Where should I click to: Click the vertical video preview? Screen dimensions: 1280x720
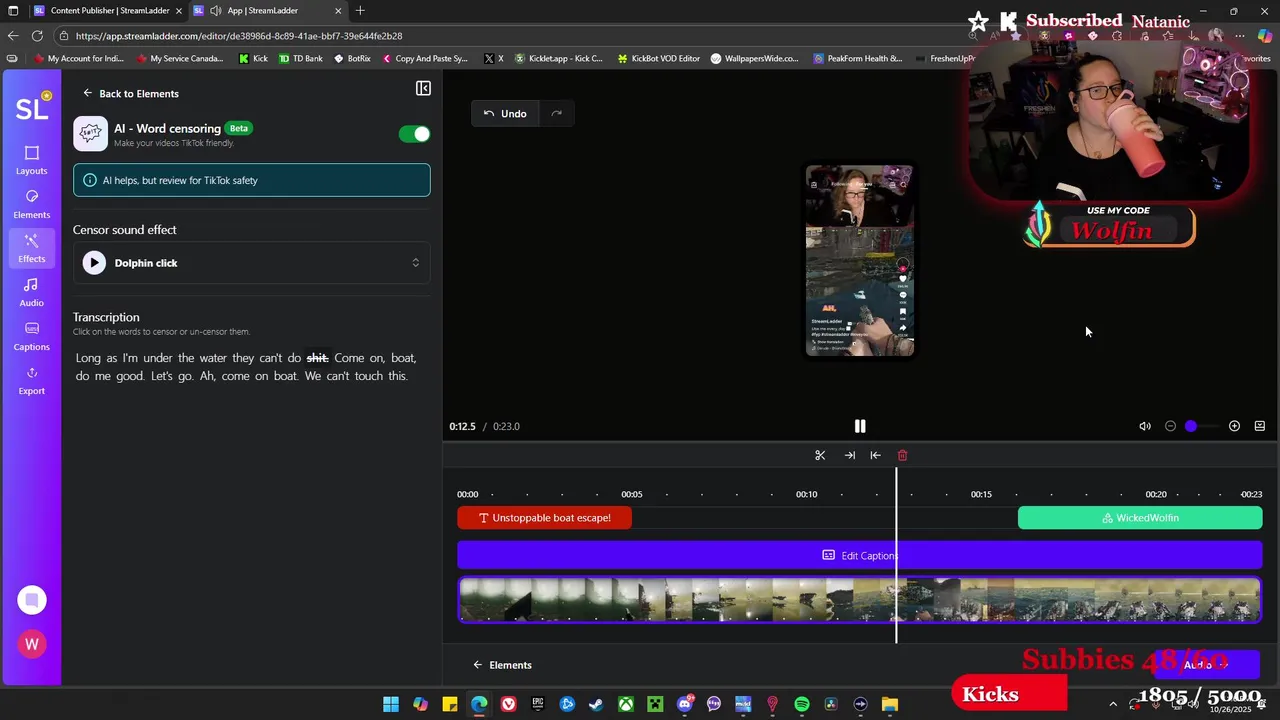[x=859, y=260]
